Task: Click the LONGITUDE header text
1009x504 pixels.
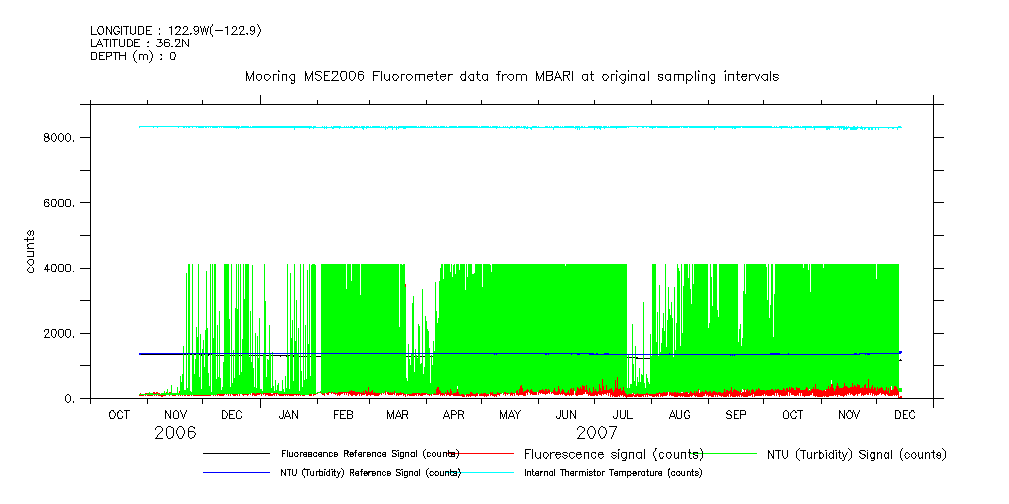Action: click(176, 31)
